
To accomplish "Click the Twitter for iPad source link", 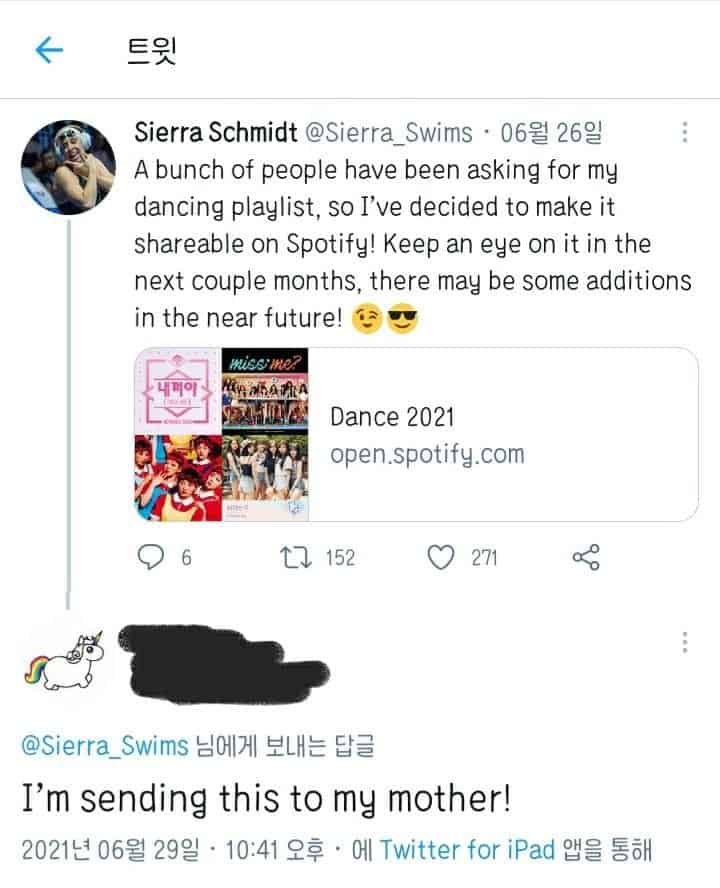I will pos(467,850).
